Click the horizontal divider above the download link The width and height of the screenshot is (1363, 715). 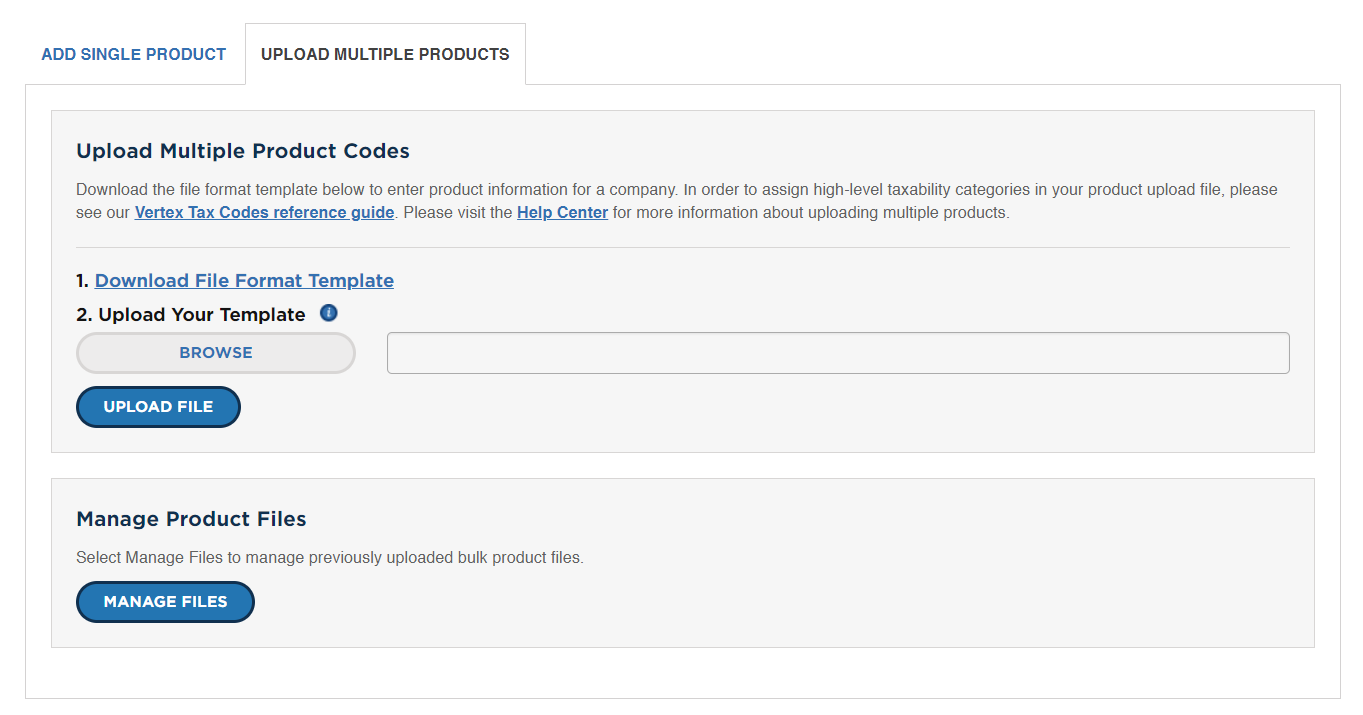[682, 247]
